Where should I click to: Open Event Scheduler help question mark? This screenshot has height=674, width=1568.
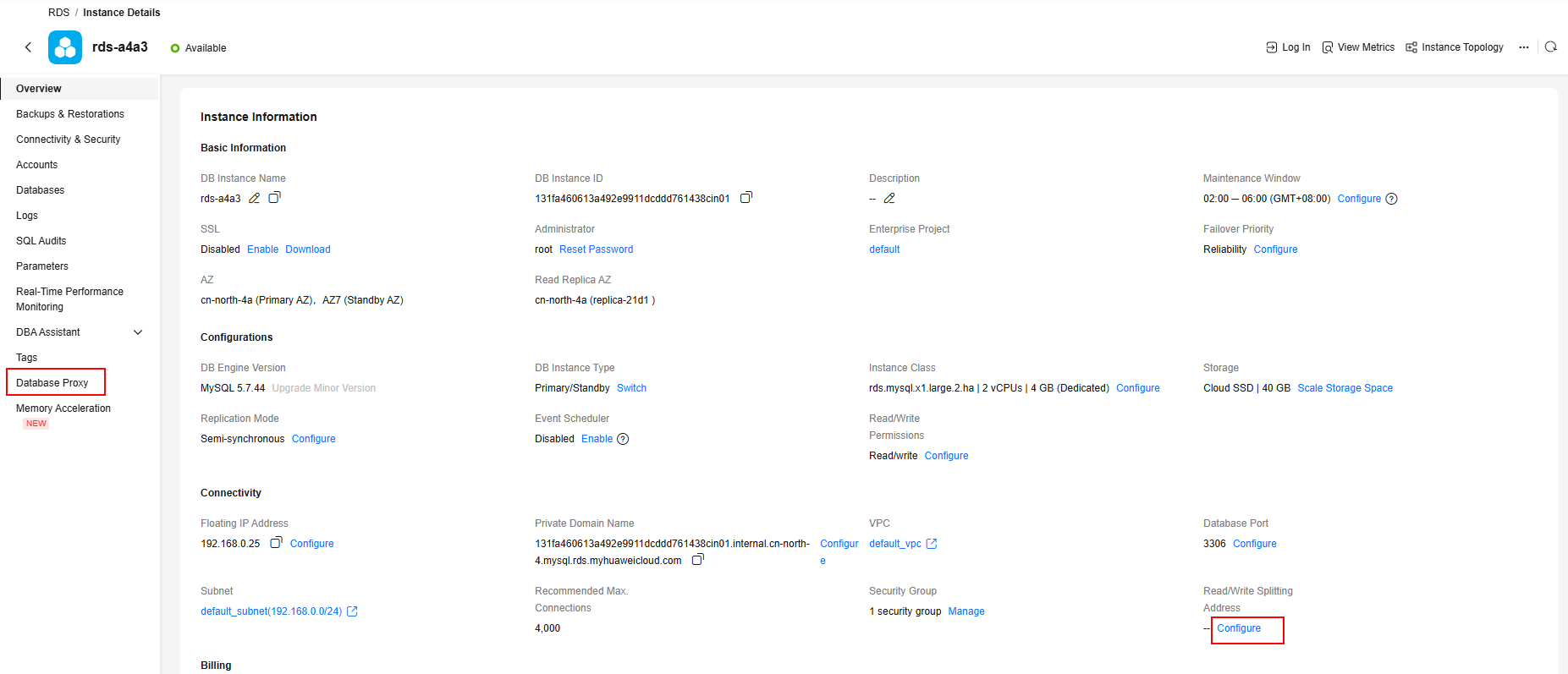pyautogui.click(x=623, y=439)
